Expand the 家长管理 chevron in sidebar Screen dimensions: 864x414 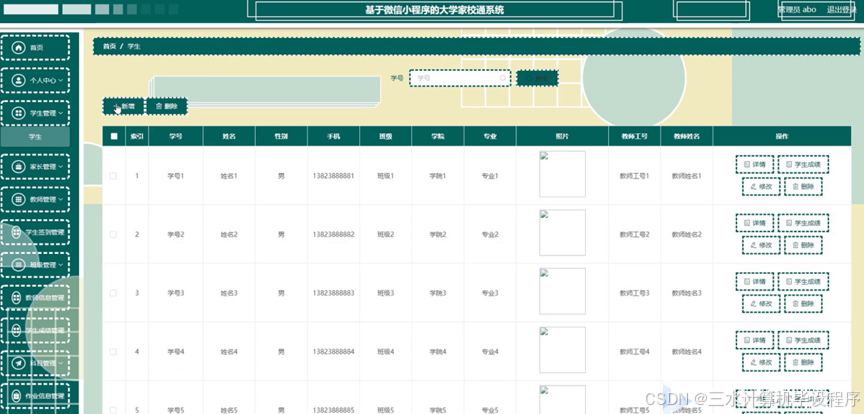click(61, 166)
